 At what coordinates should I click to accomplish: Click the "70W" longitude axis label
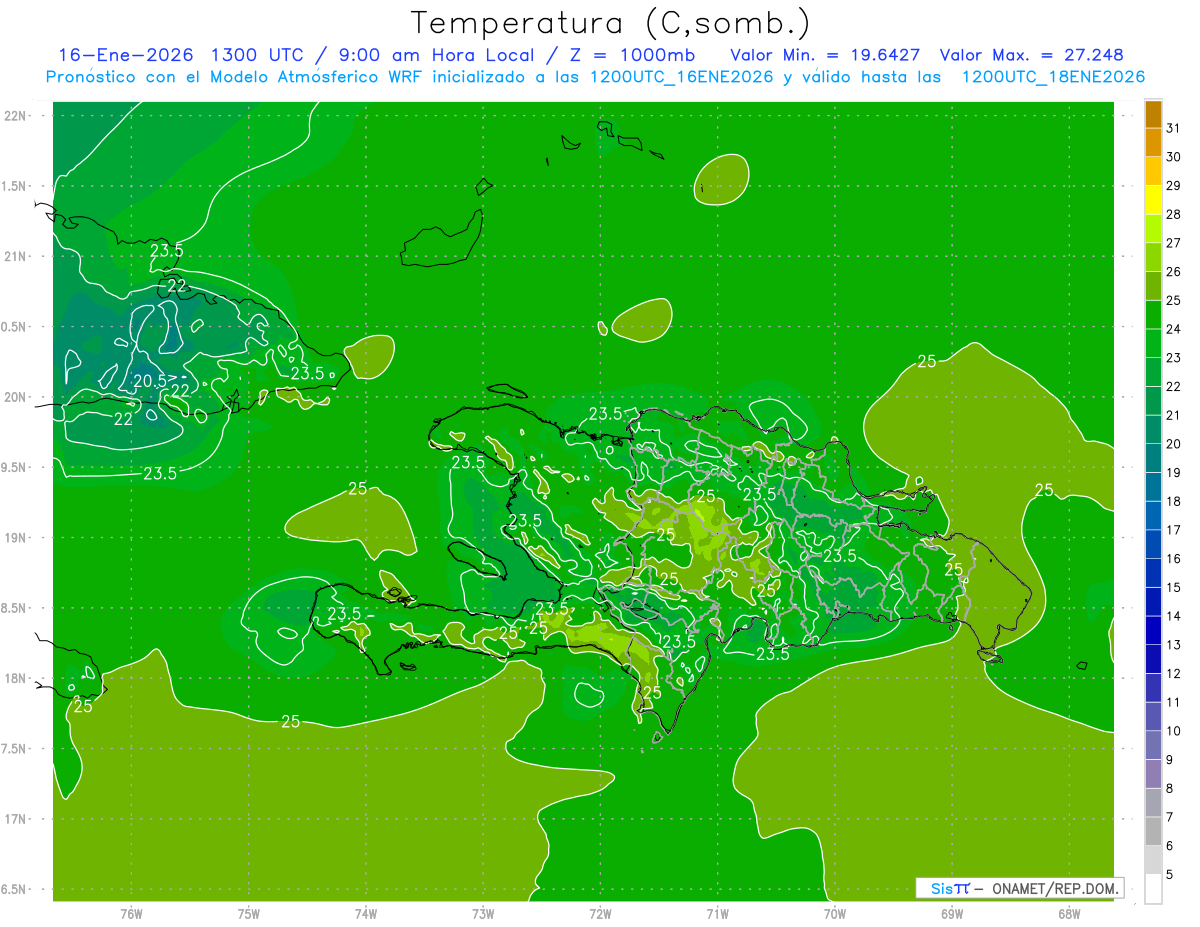tap(835, 913)
